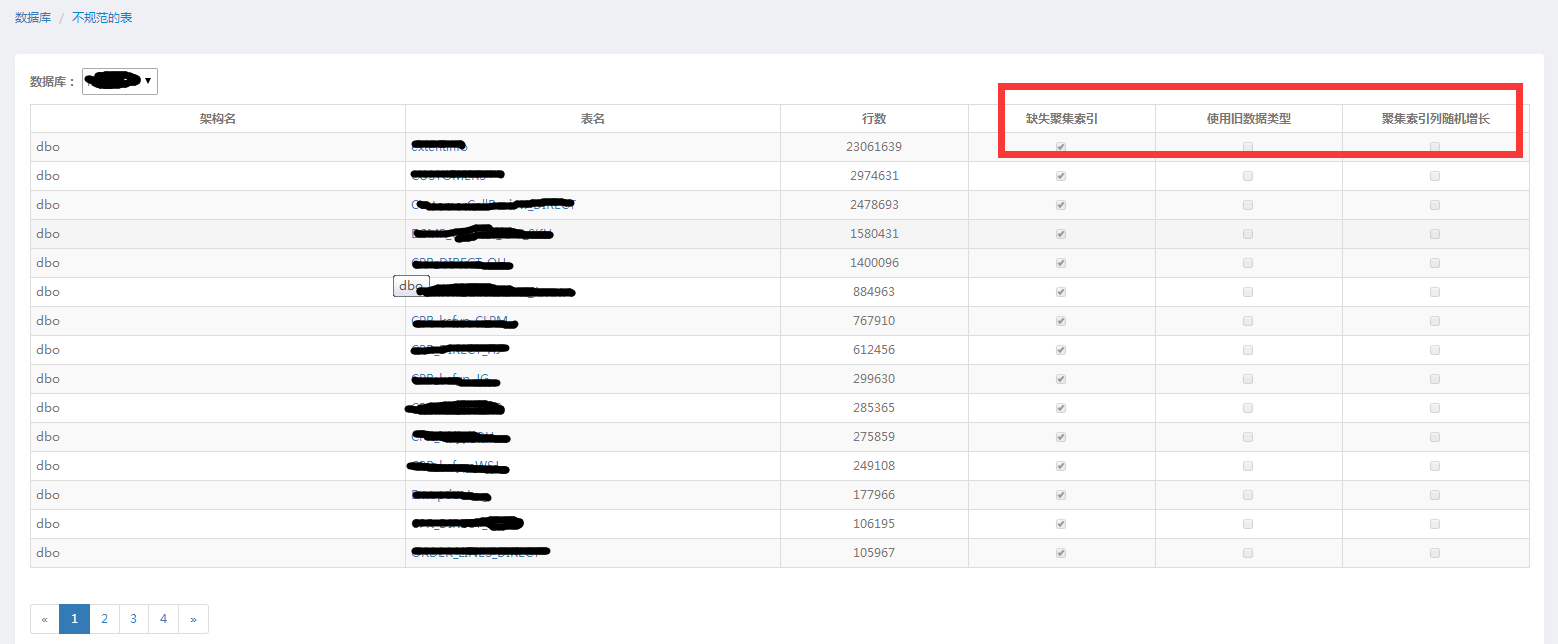Click the row count 767910
1558x644 pixels.
click(874, 321)
